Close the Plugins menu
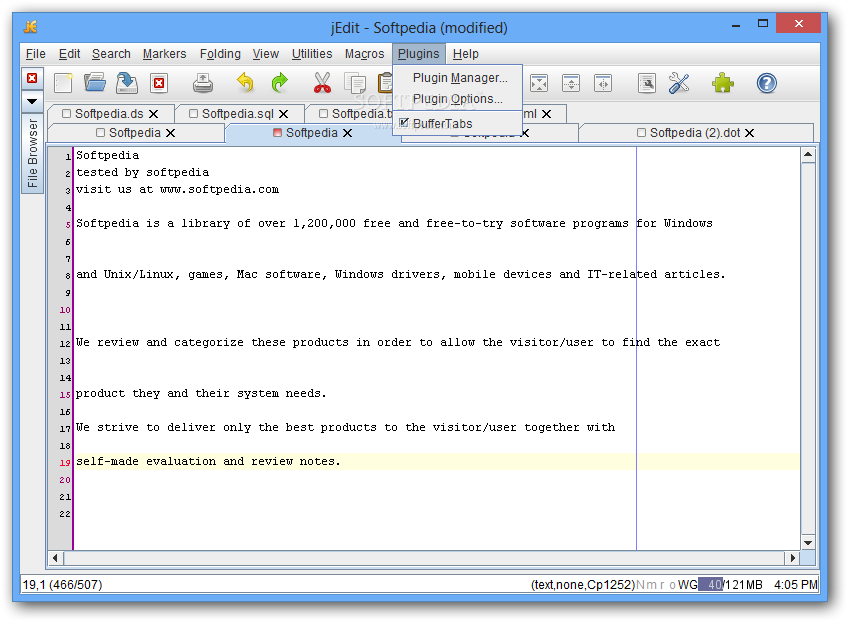The height and width of the screenshot is (622, 848). 419,54
